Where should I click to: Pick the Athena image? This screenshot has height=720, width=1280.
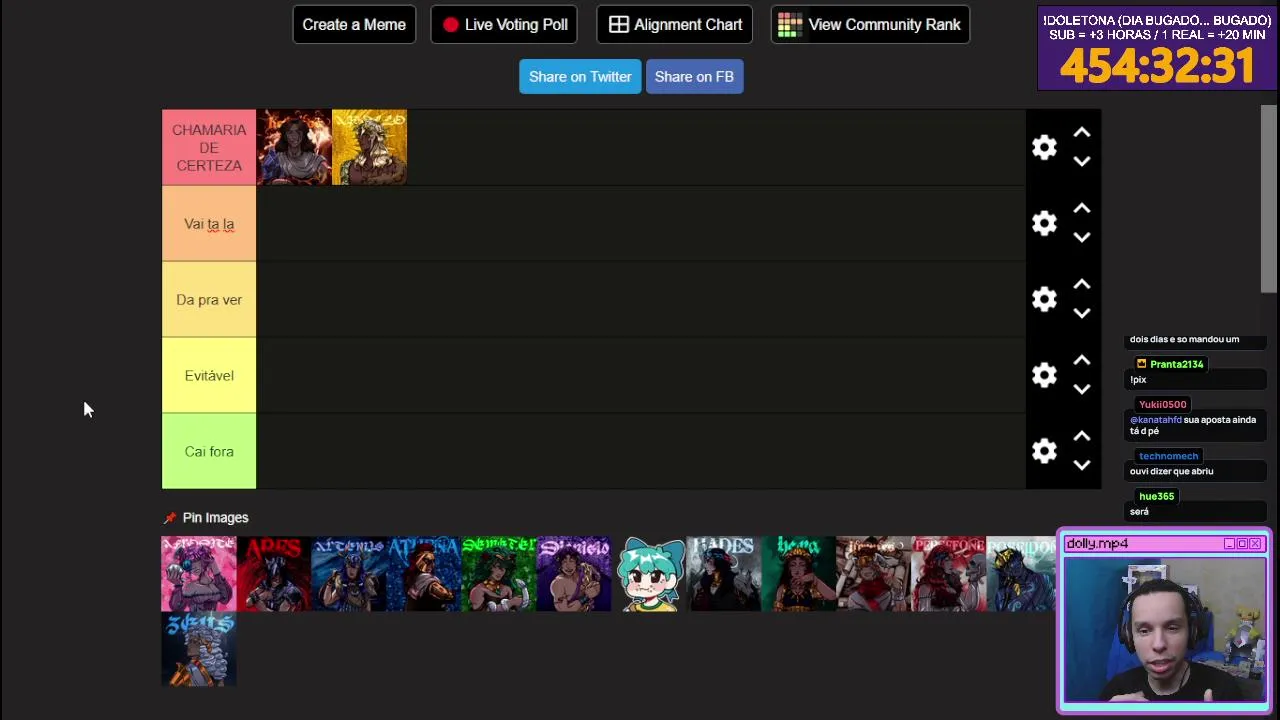[x=424, y=573]
